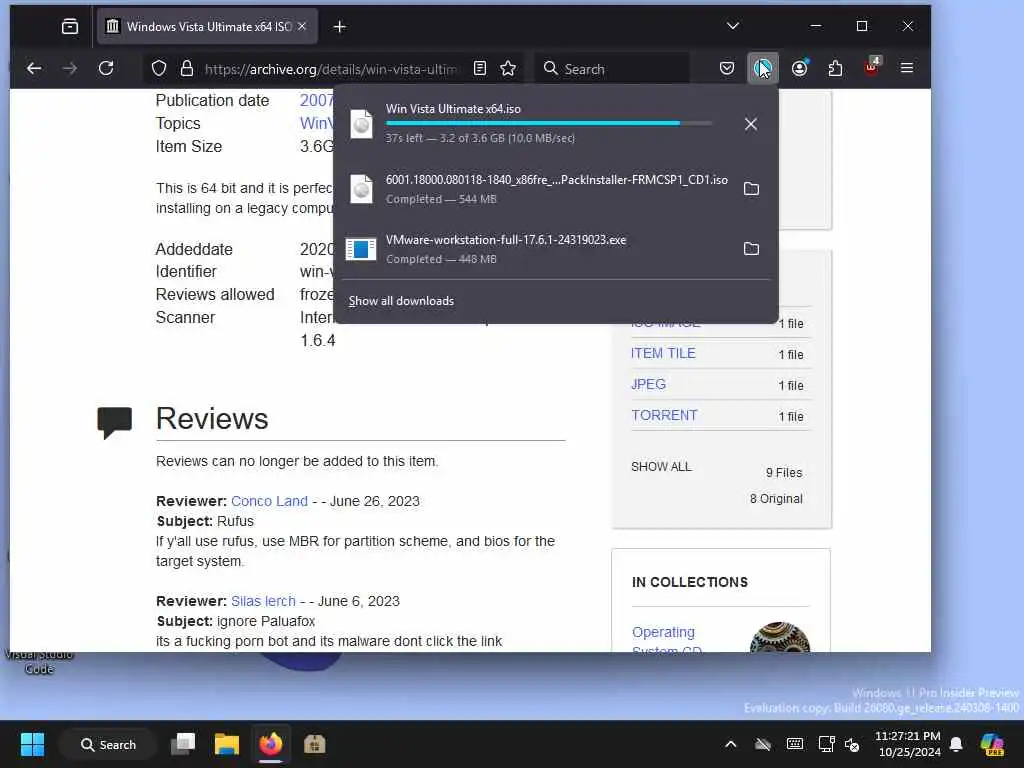Screen dimensions: 1024x768
Task: Click the 9 Files link
Action: click(x=784, y=473)
